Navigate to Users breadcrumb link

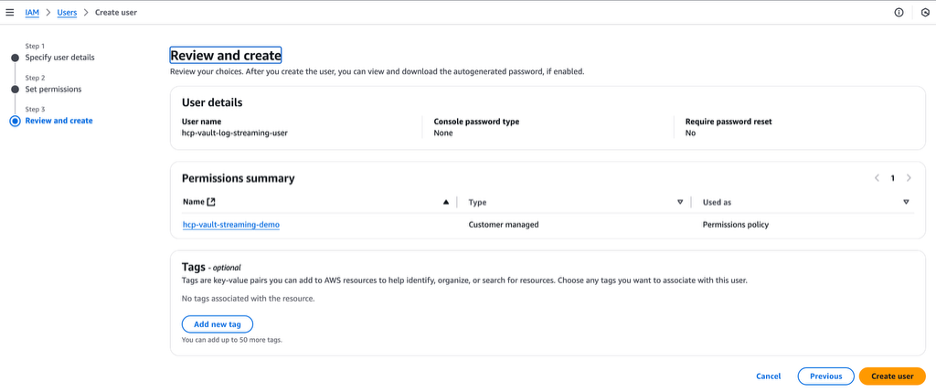(x=67, y=12)
